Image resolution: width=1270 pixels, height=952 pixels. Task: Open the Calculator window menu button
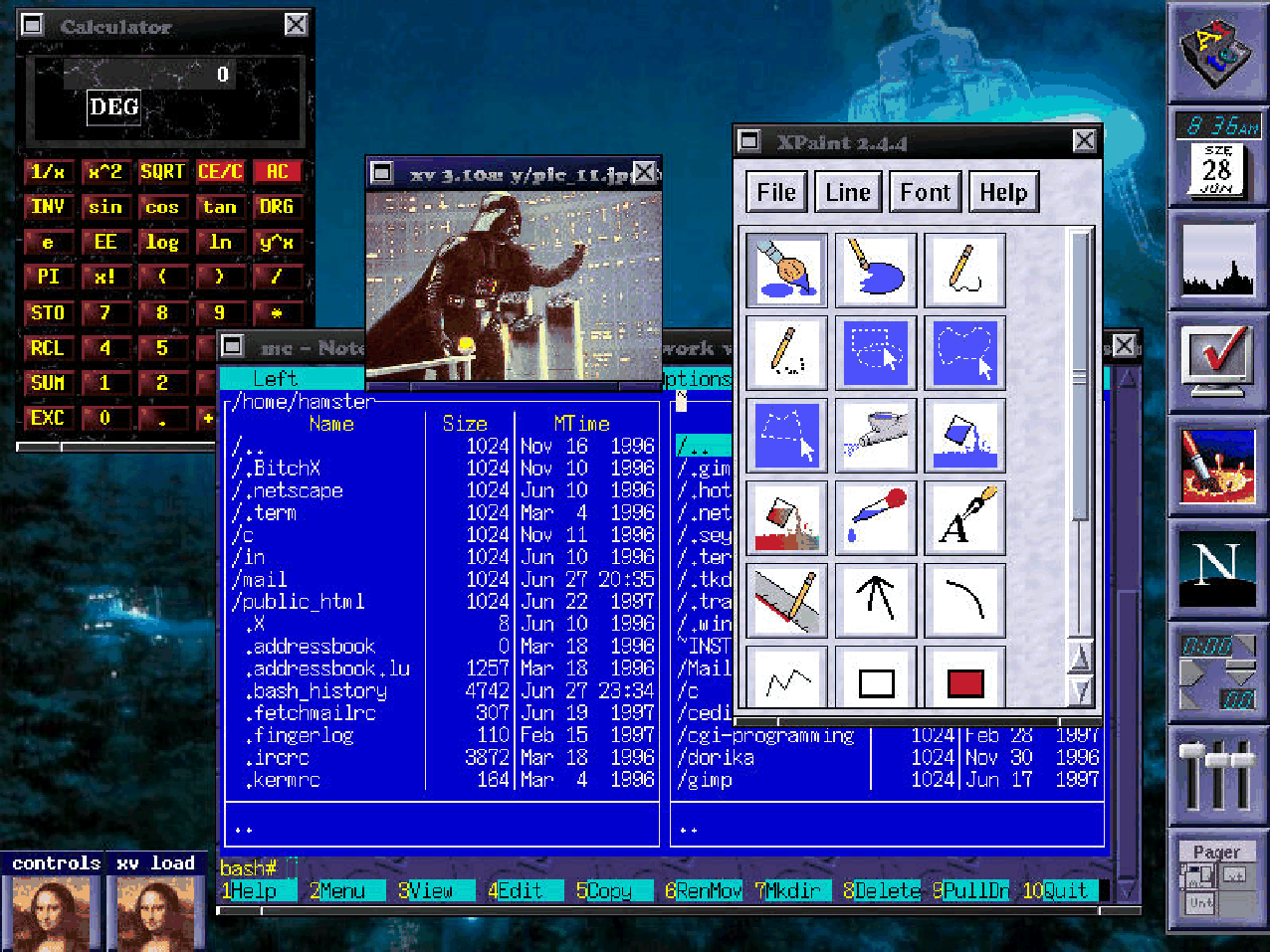(33, 25)
